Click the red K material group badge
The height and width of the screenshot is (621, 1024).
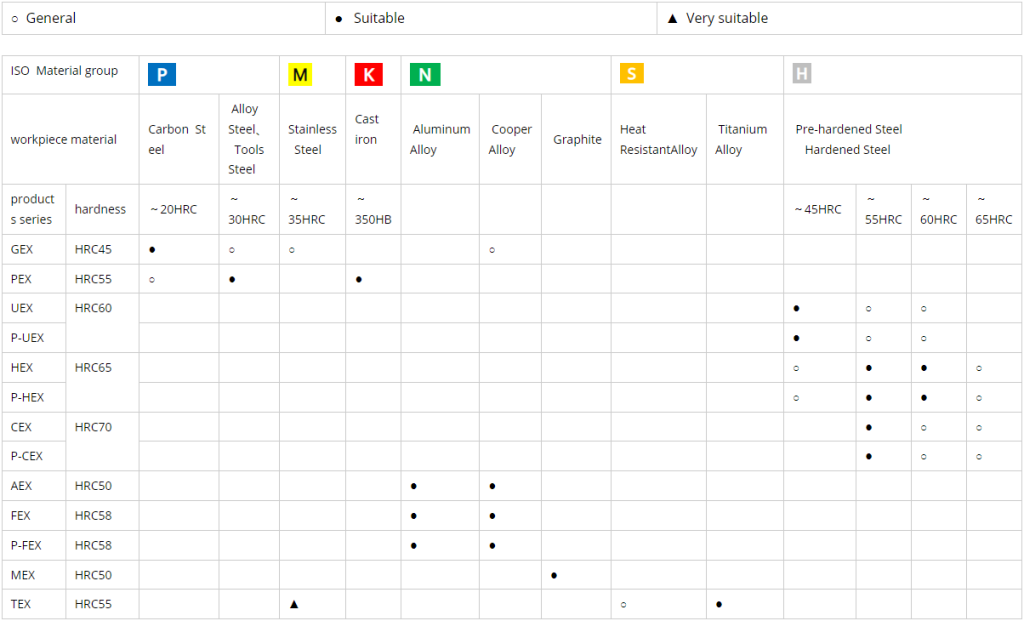pyautogui.click(x=368, y=75)
